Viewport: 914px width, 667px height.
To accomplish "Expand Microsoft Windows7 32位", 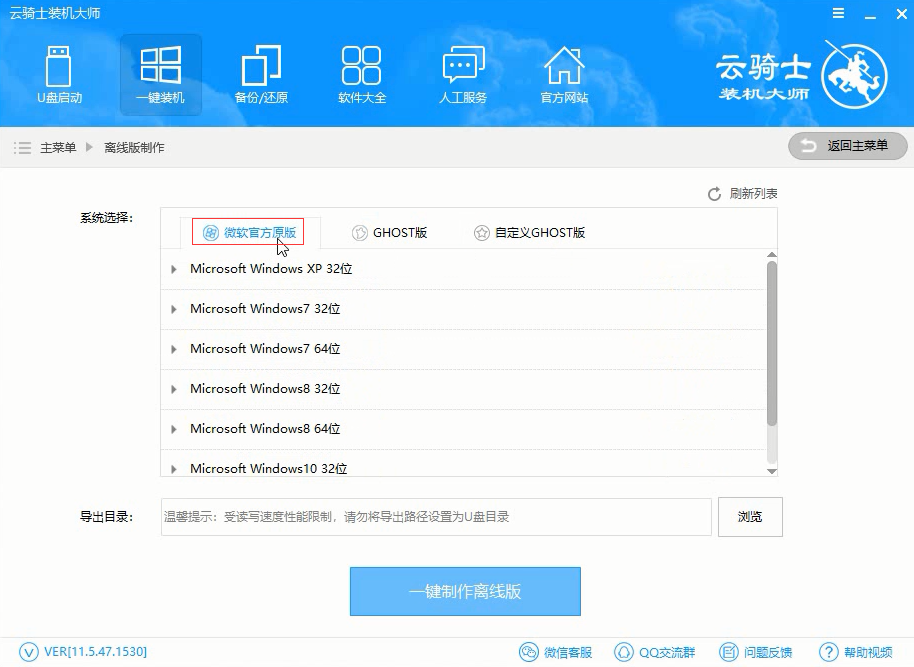I will [173, 309].
